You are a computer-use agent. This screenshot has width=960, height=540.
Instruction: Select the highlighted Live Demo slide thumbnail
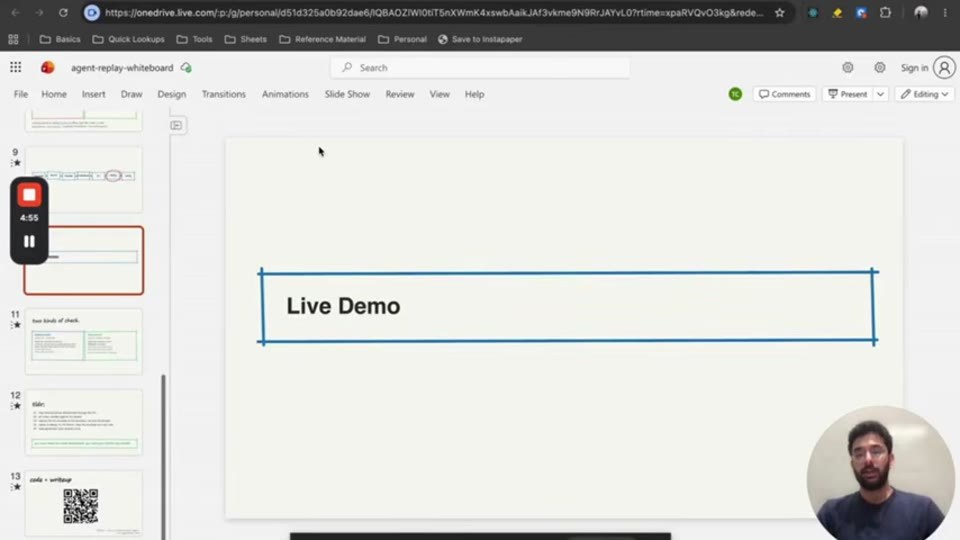pos(84,260)
